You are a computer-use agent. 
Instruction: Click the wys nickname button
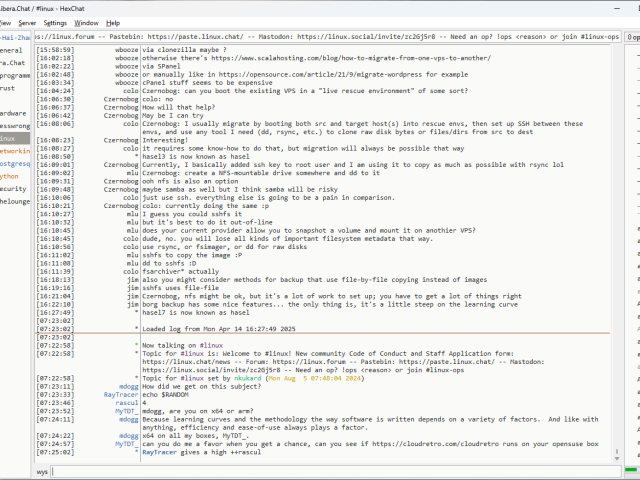(x=43, y=469)
